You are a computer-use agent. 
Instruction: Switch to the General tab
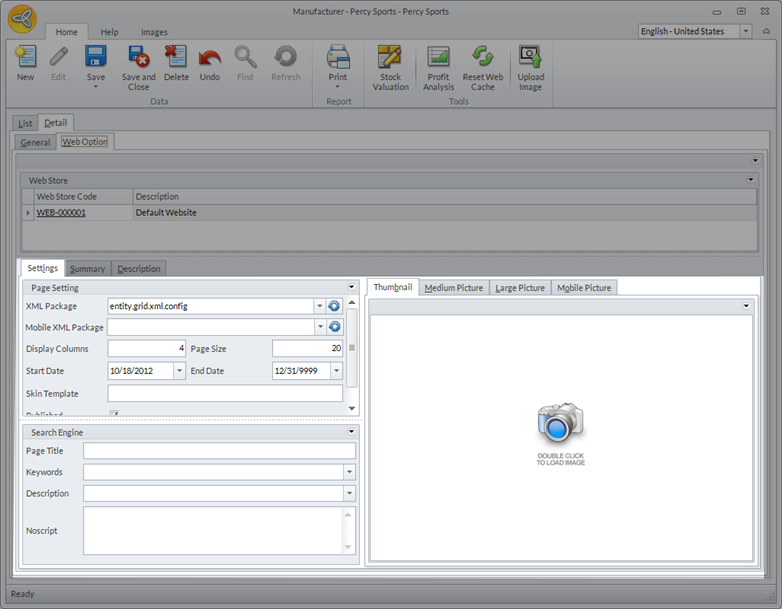pos(35,142)
